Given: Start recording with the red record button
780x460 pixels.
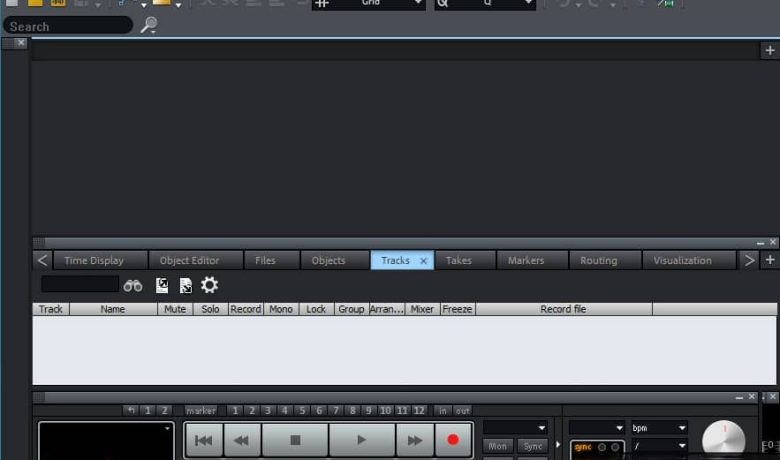Looking at the screenshot, I should coord(453,440).
